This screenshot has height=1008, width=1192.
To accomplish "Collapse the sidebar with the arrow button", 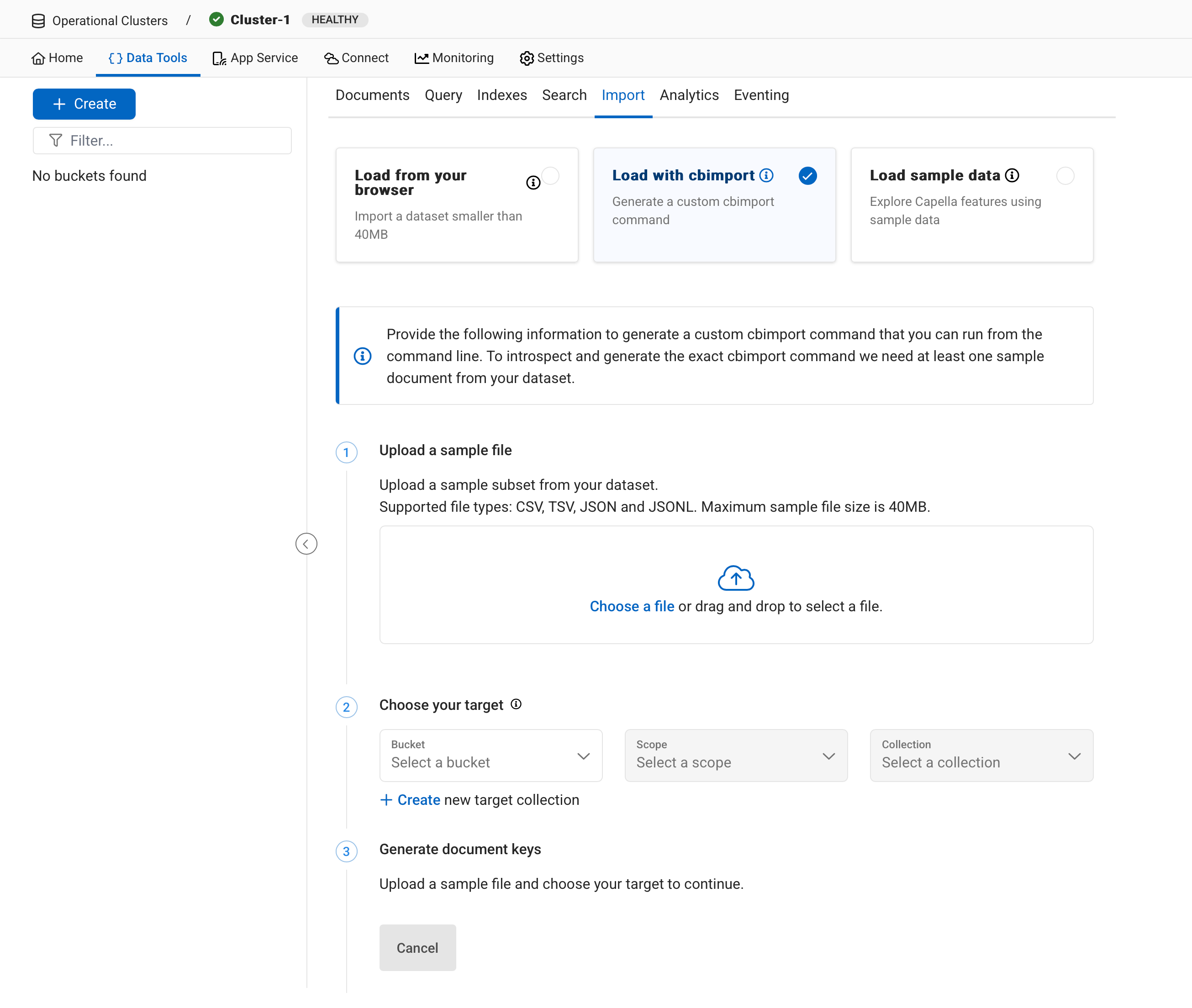I will point(306,543).
